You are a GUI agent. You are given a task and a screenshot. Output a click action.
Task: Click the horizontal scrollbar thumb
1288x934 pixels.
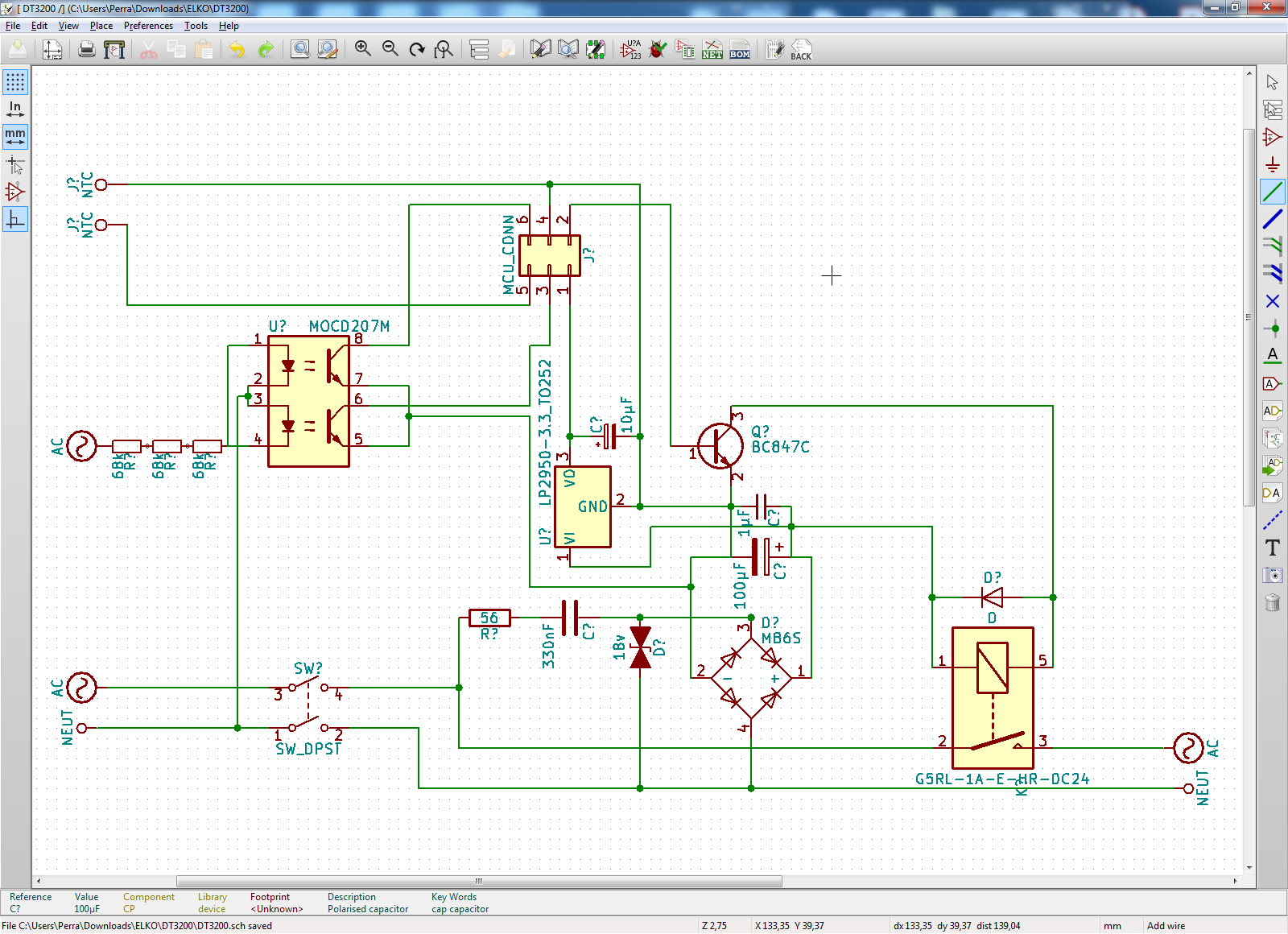(479, 881)
